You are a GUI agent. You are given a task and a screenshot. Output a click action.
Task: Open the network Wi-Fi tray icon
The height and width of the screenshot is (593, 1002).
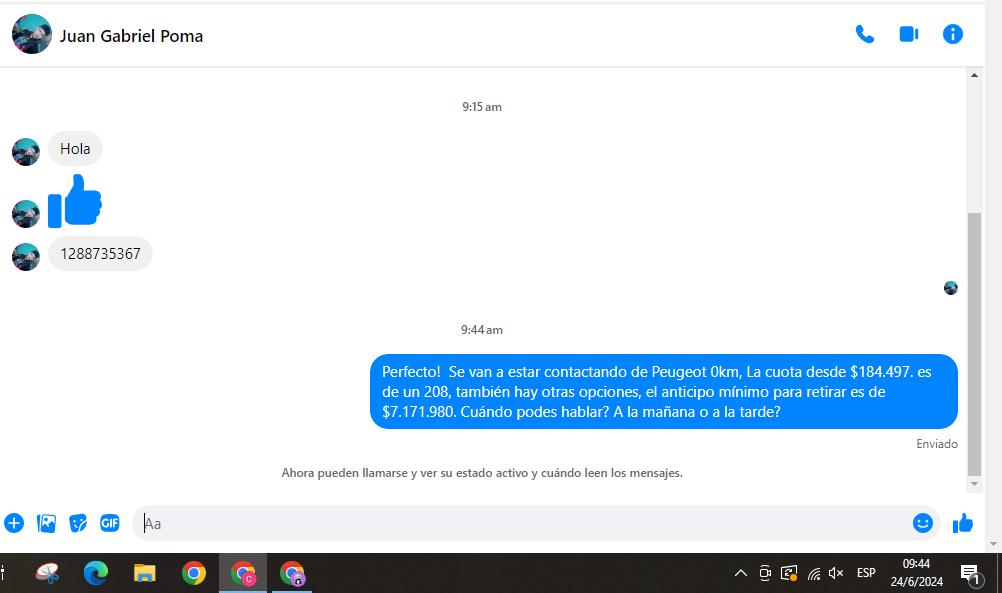(813, 573)
